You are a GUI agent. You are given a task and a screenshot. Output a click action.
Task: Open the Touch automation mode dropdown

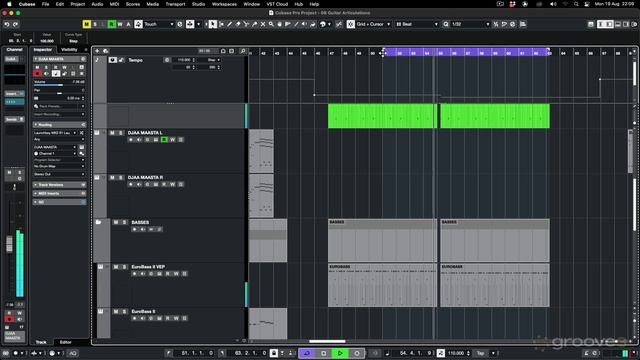pyautogui.click(x=159, y=24)
